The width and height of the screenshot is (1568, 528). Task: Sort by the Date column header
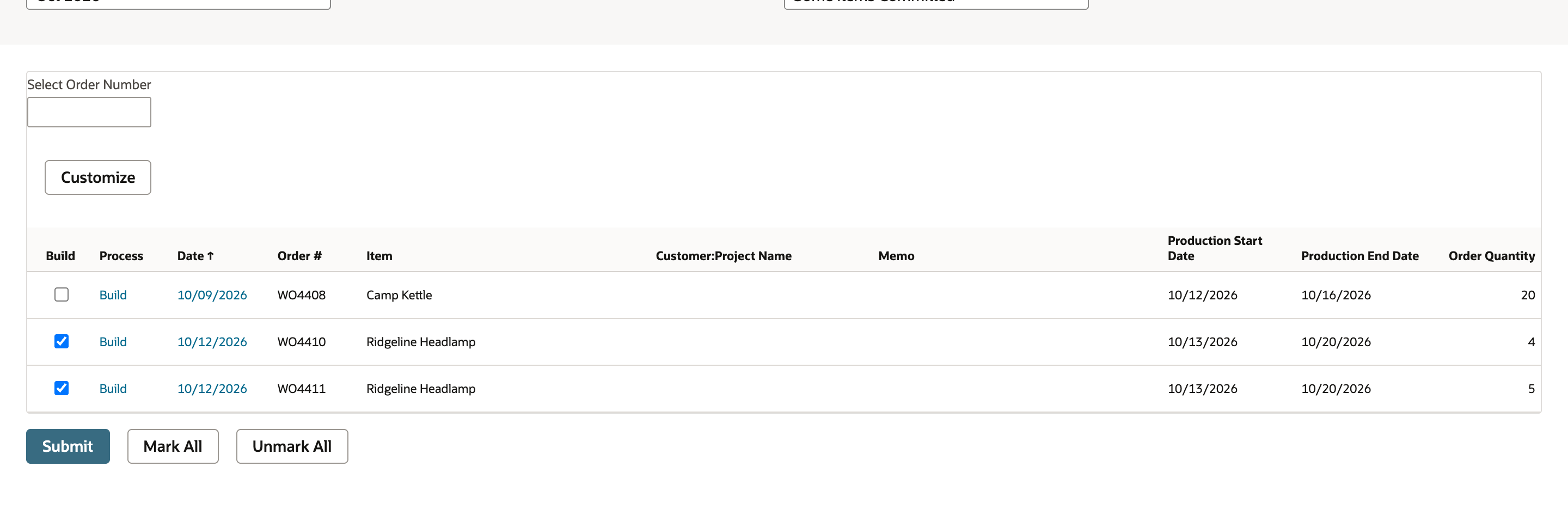195,256
